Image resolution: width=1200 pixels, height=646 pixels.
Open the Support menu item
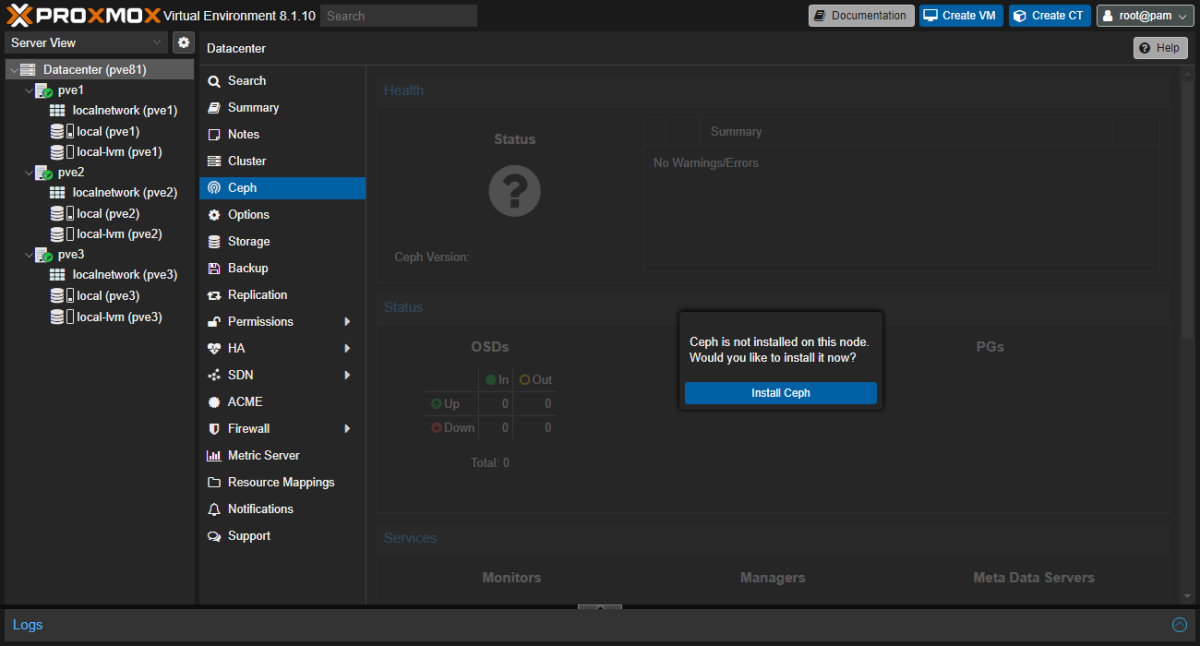pos(282,536)
